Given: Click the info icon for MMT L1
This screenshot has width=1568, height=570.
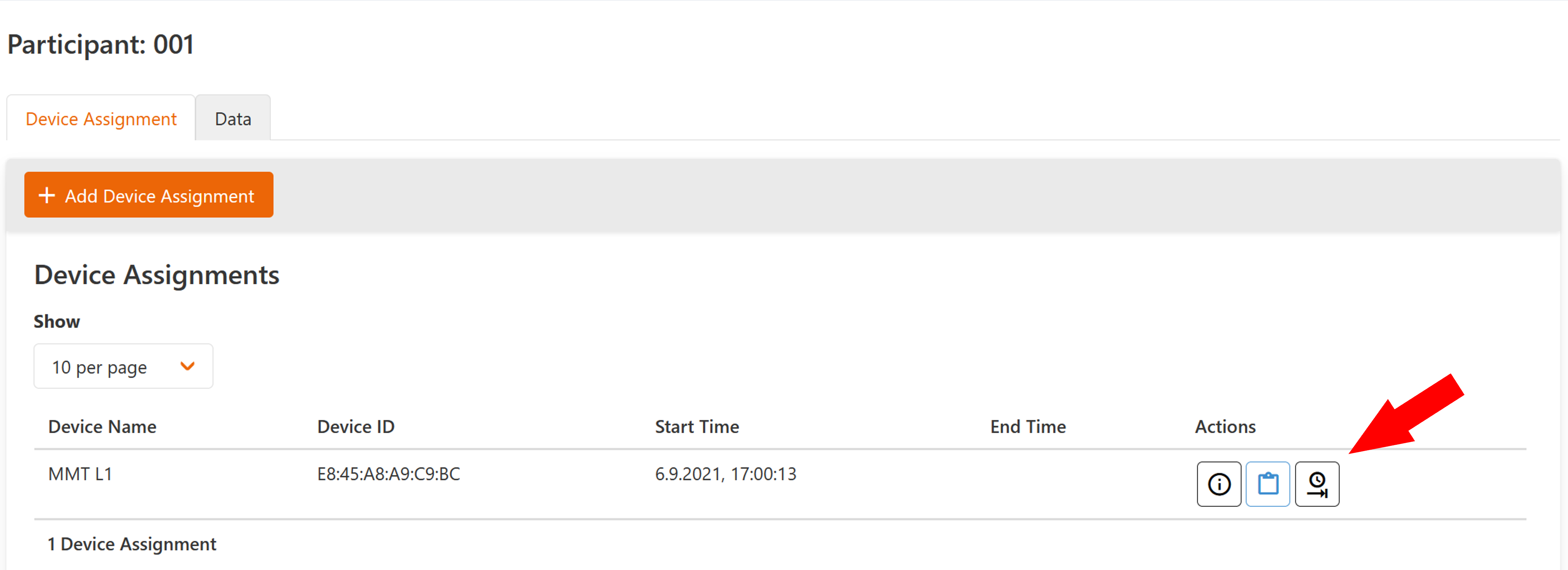Looking at the screenshot, I should (1218, 484).
